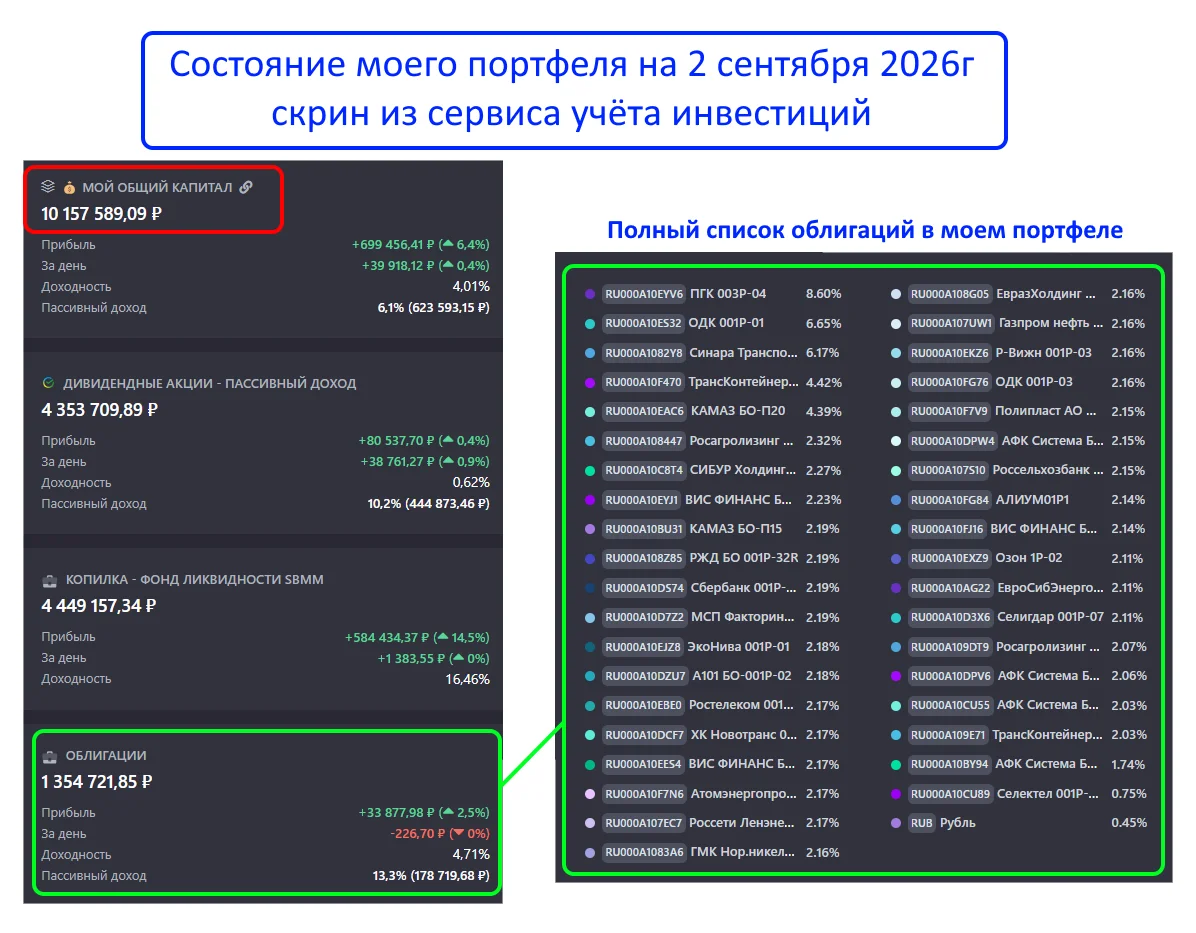The width and height of the screenshot is (1196, 933).
Task: Select the Атомэнергопро... bond
Action: tap(744, 794)
